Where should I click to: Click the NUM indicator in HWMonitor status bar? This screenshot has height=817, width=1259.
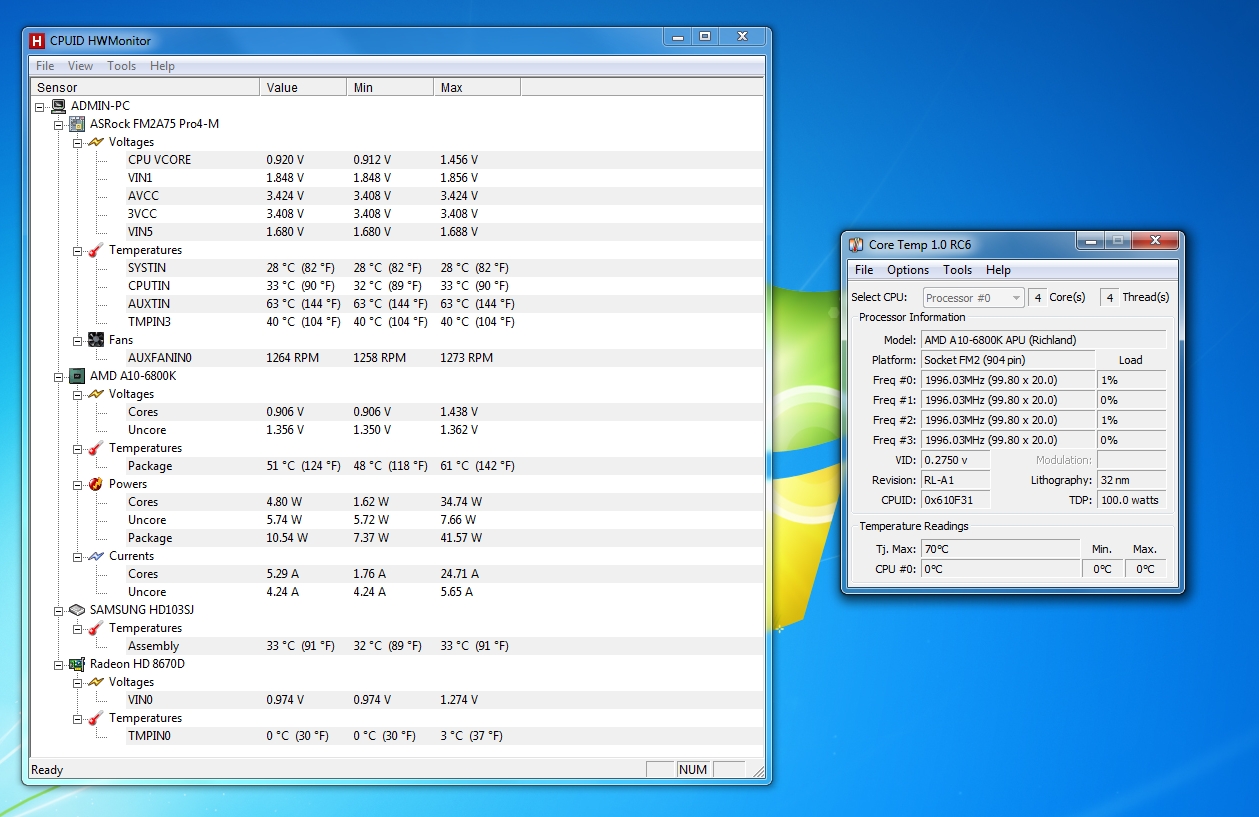(693, 770)
